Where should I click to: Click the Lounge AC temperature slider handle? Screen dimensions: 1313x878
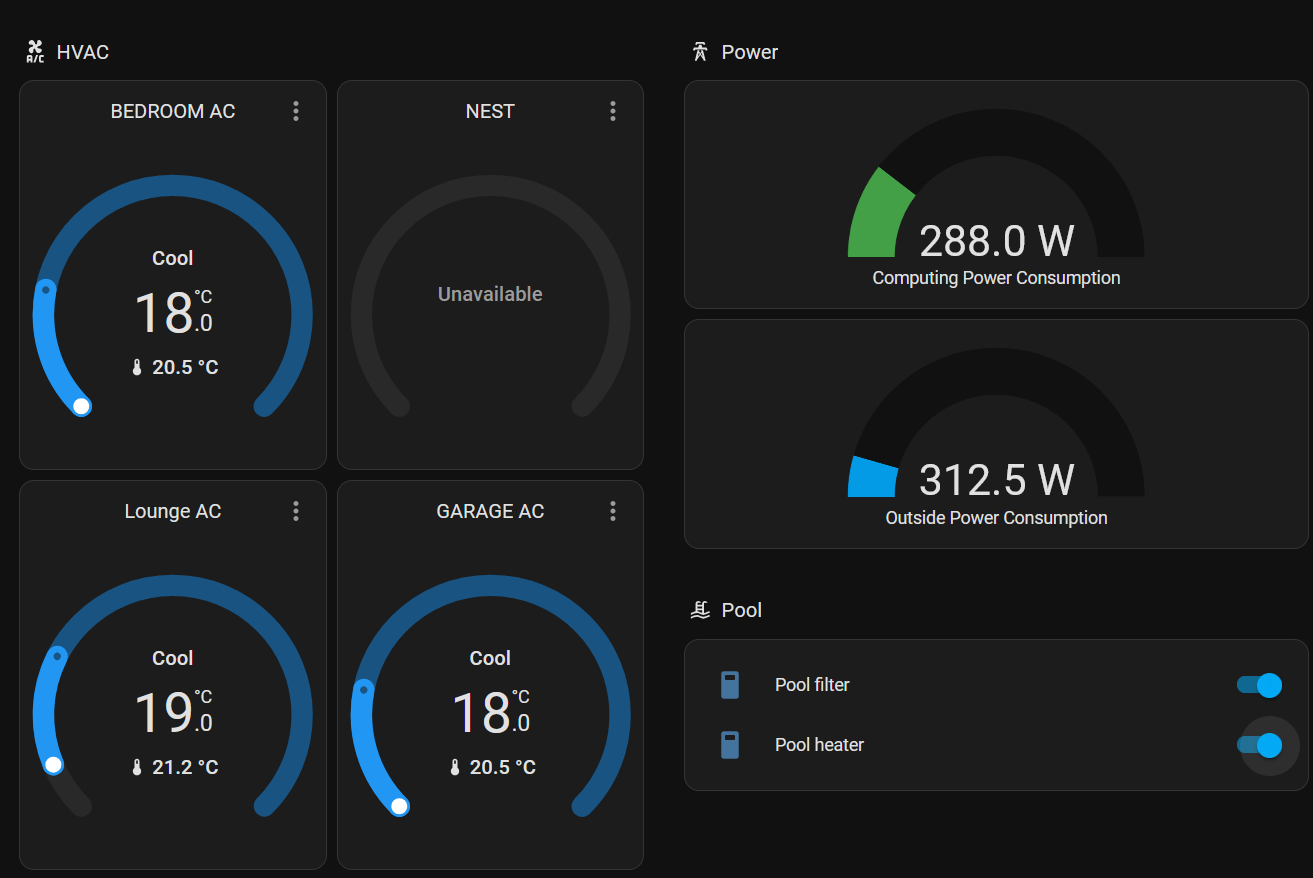pos(54,765)
